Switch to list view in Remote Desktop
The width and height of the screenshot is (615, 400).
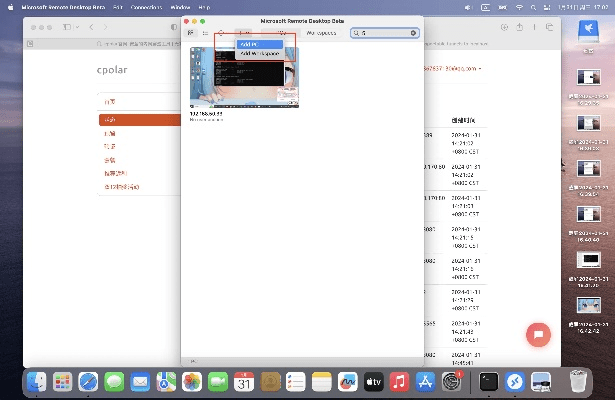point(205,33)
